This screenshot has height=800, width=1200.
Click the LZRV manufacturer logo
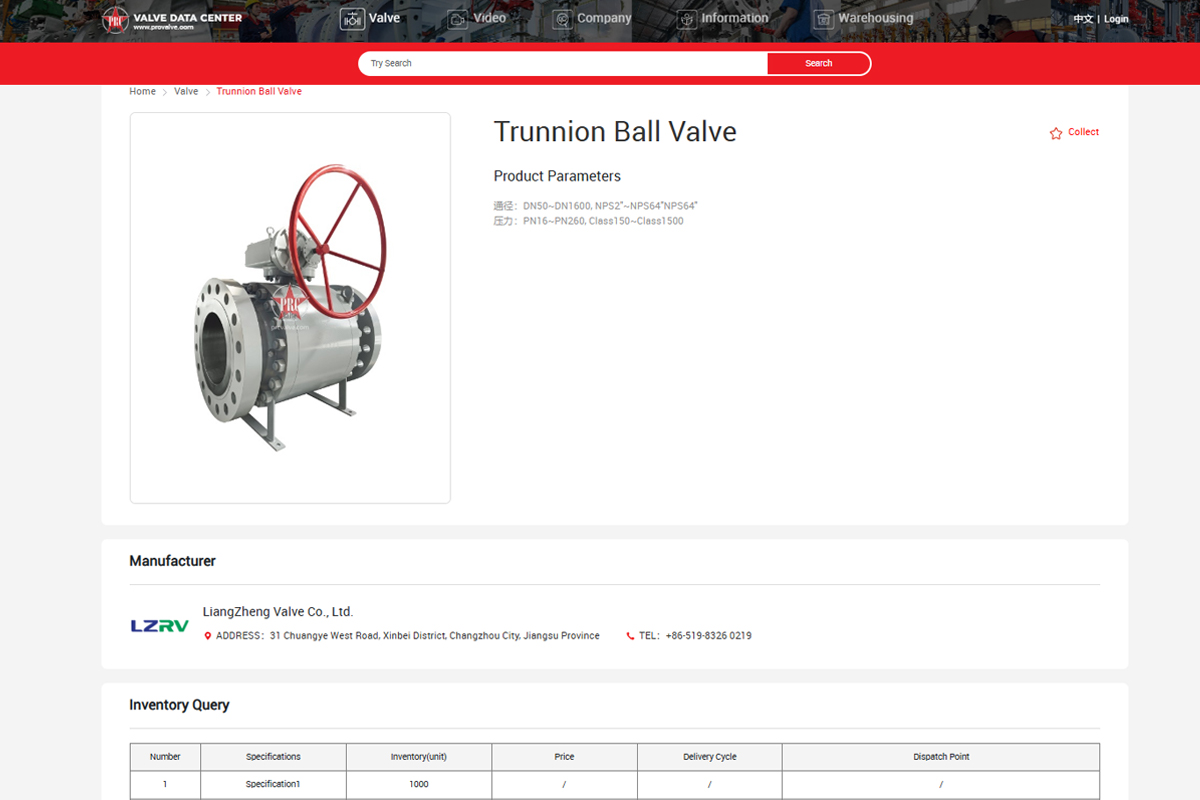click(160, 626)
